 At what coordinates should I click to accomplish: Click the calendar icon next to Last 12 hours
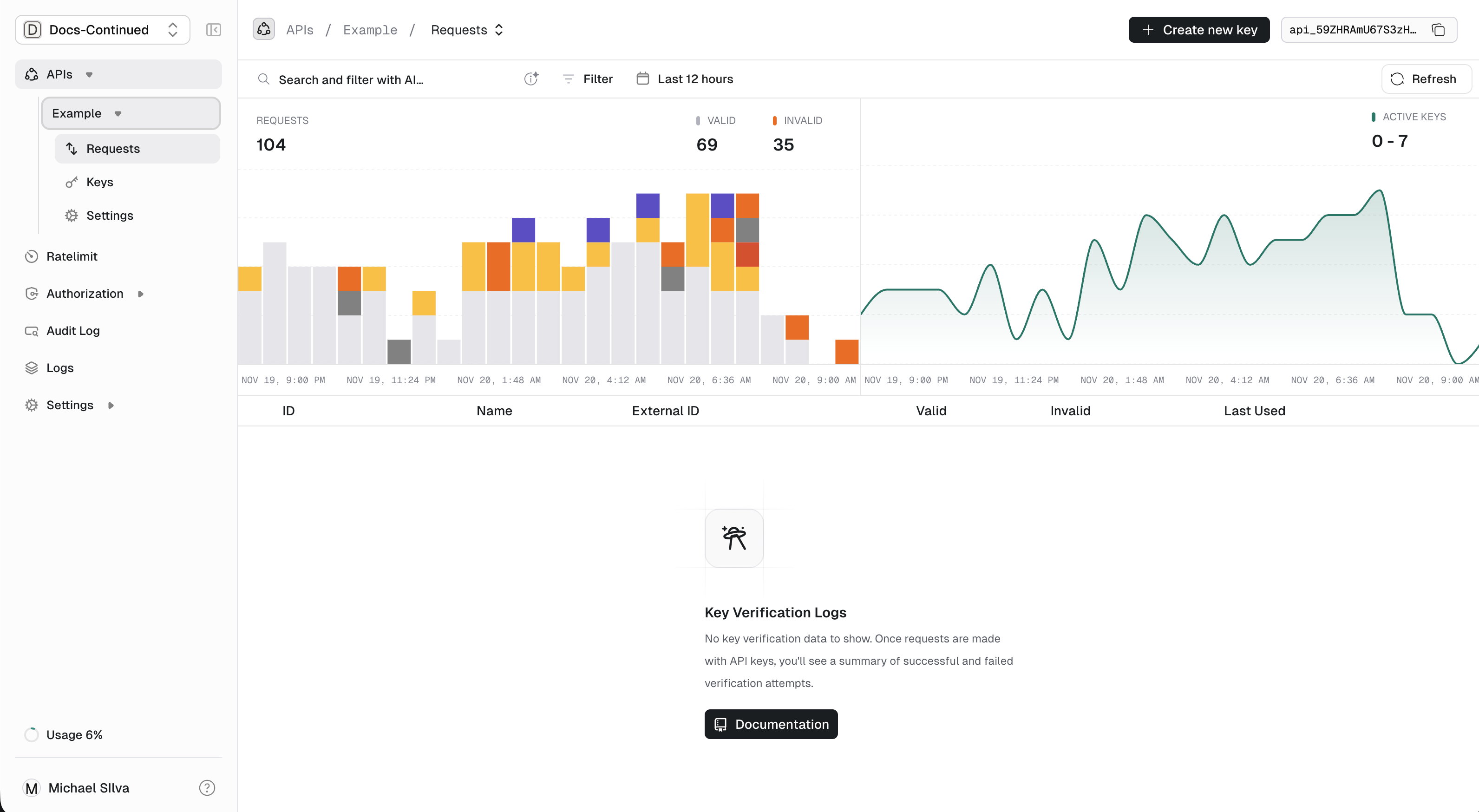[x=642, y=79]
